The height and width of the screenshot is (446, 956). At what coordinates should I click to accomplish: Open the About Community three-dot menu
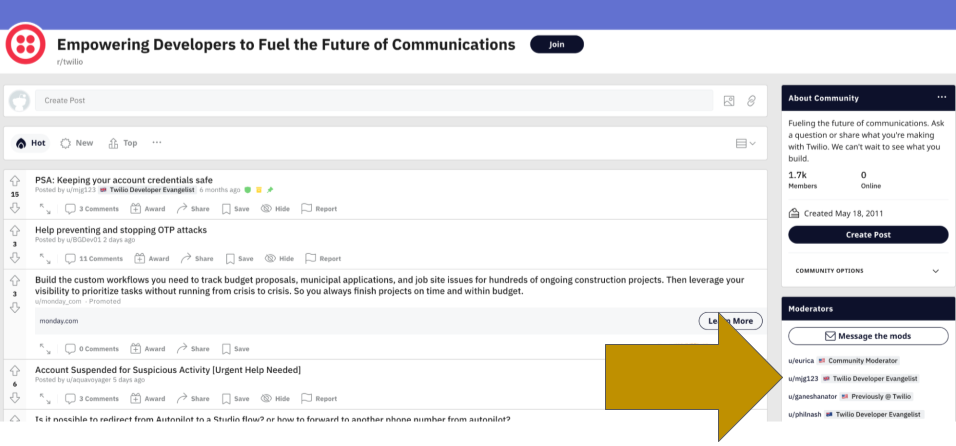[940, 98]
